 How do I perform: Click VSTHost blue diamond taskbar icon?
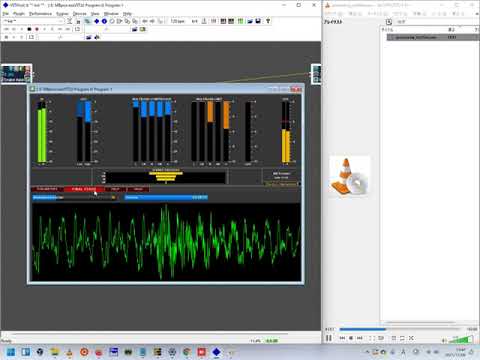click(x=216, y=352)
